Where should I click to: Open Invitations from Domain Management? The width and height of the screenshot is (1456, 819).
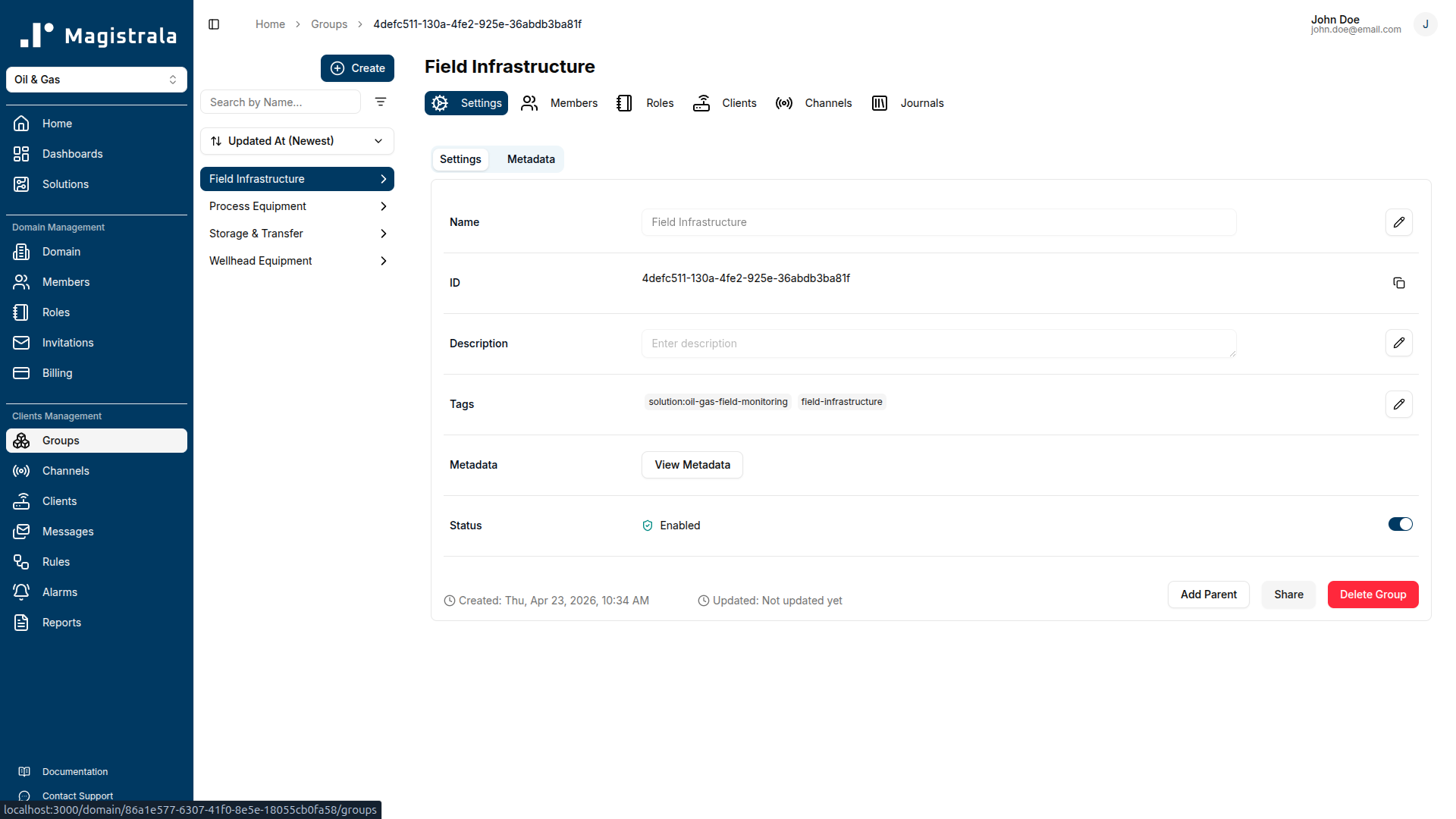[67, 342]
